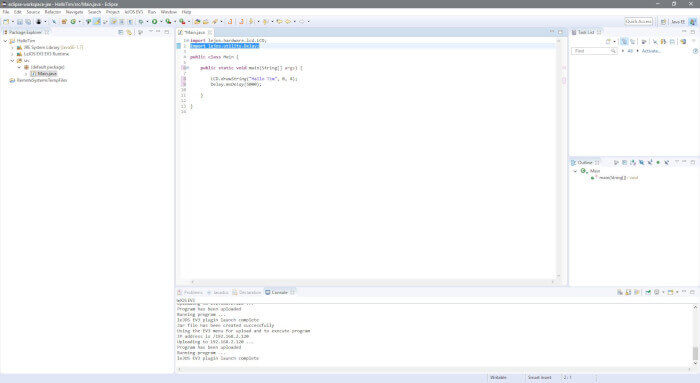Collapse the HelloTim project tree node

[x=5, y=41]
